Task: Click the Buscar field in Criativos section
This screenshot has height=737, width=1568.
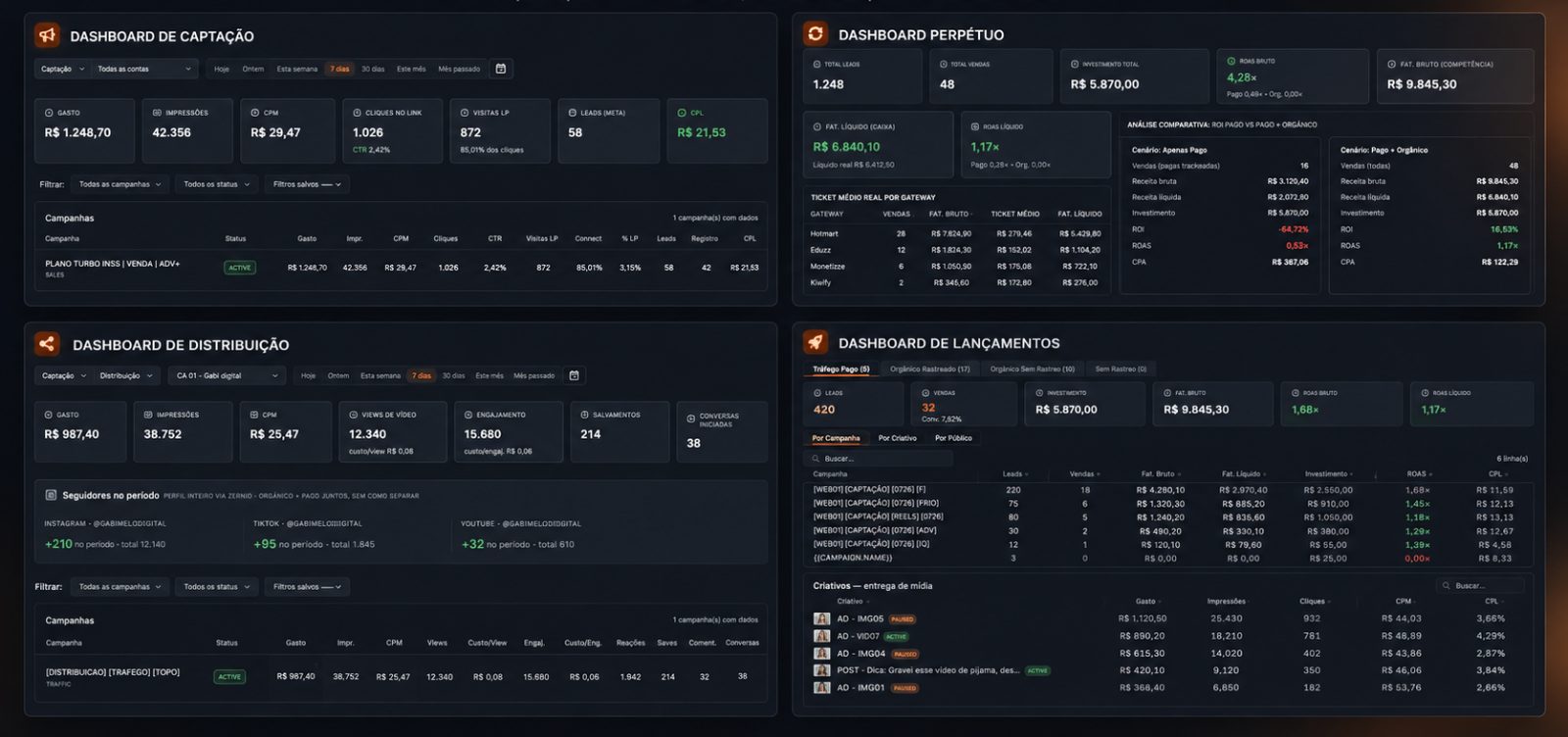Action: [1480, 585]
